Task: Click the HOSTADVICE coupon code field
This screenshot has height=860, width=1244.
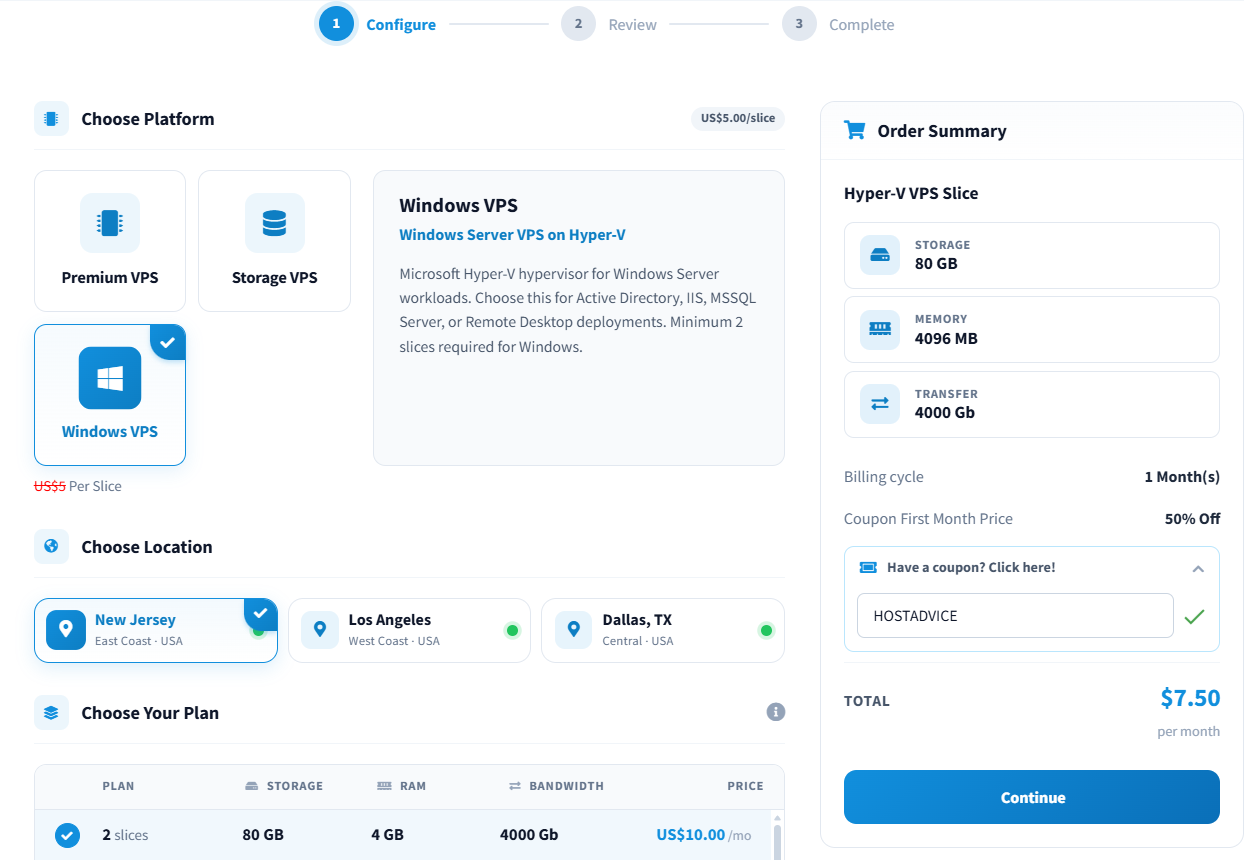Action: coord(1015,616)
